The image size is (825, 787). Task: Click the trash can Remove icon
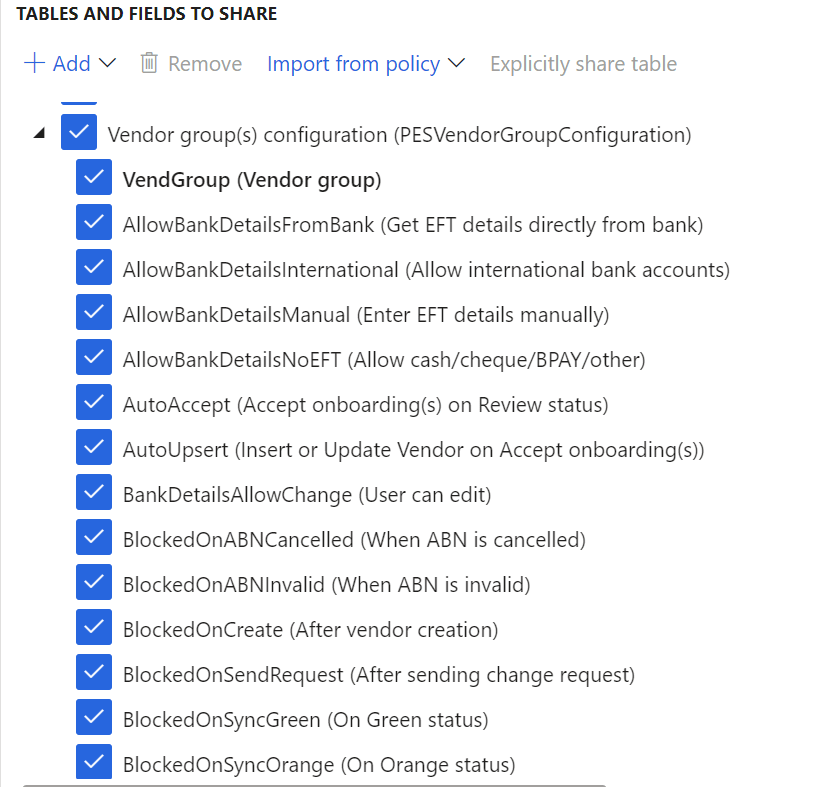click(x=149, y=63)
